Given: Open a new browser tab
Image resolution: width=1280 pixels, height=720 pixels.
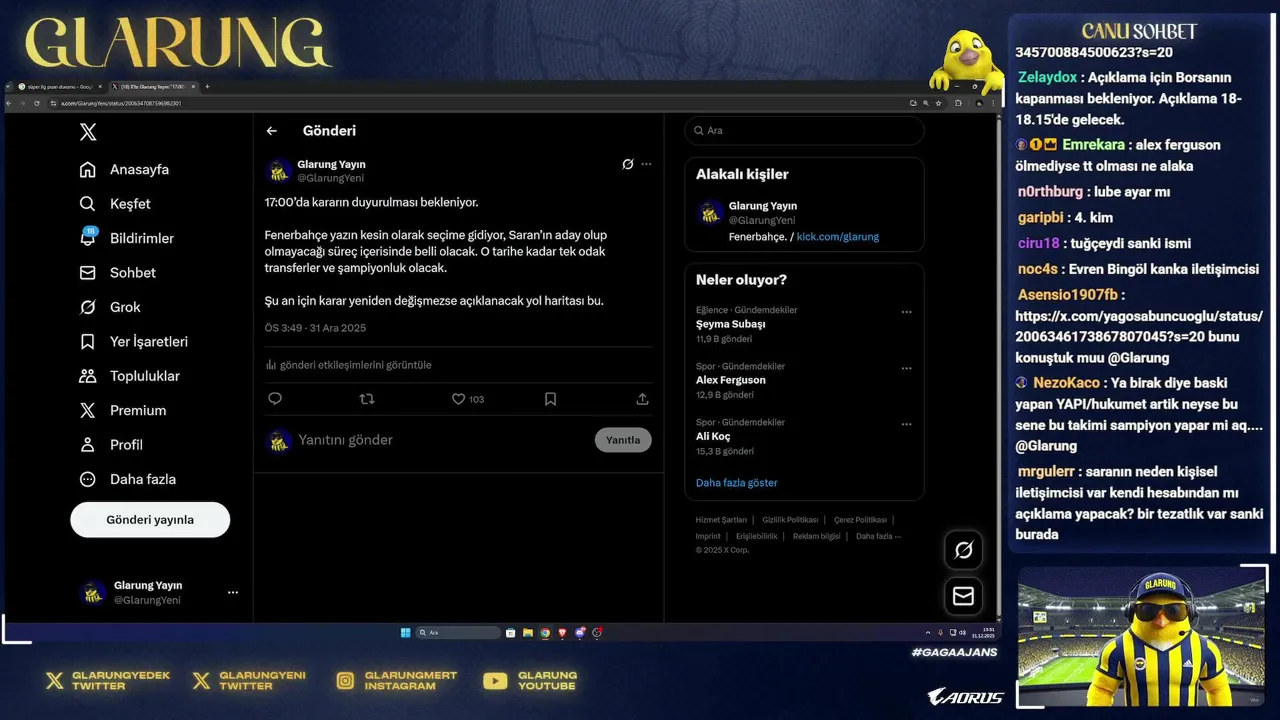Looking at the screenshot, I should 207,87.
